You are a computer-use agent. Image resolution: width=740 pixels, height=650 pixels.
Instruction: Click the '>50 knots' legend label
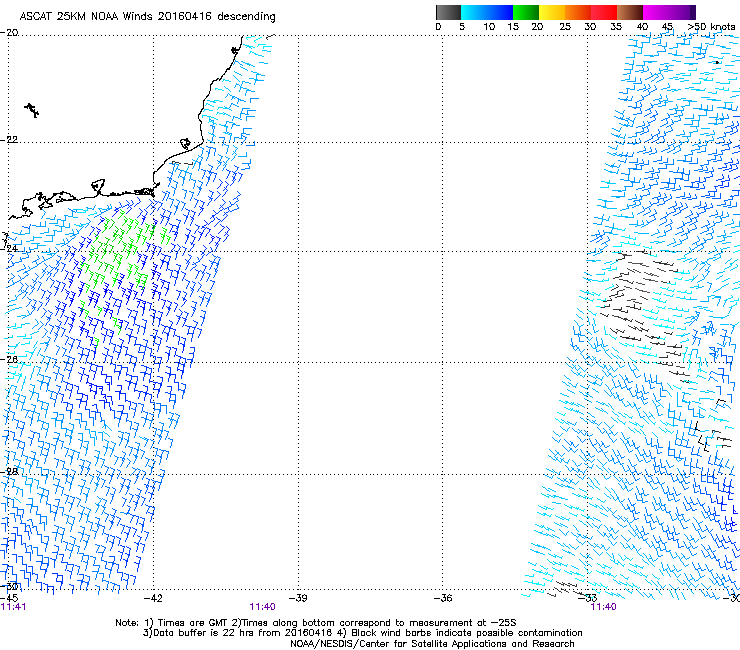(x=711, y=27)
